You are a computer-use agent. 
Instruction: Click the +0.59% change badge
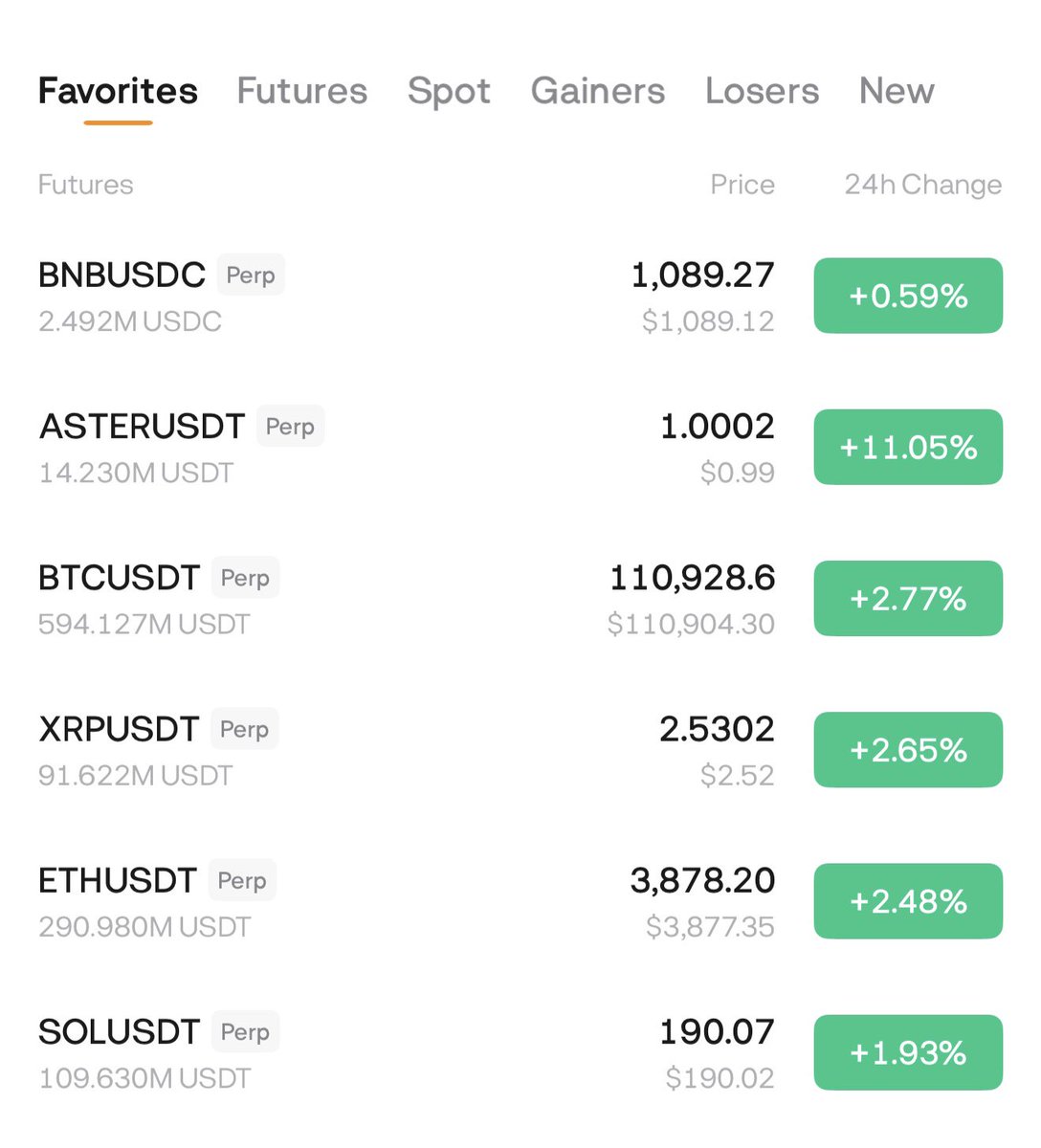908,296
